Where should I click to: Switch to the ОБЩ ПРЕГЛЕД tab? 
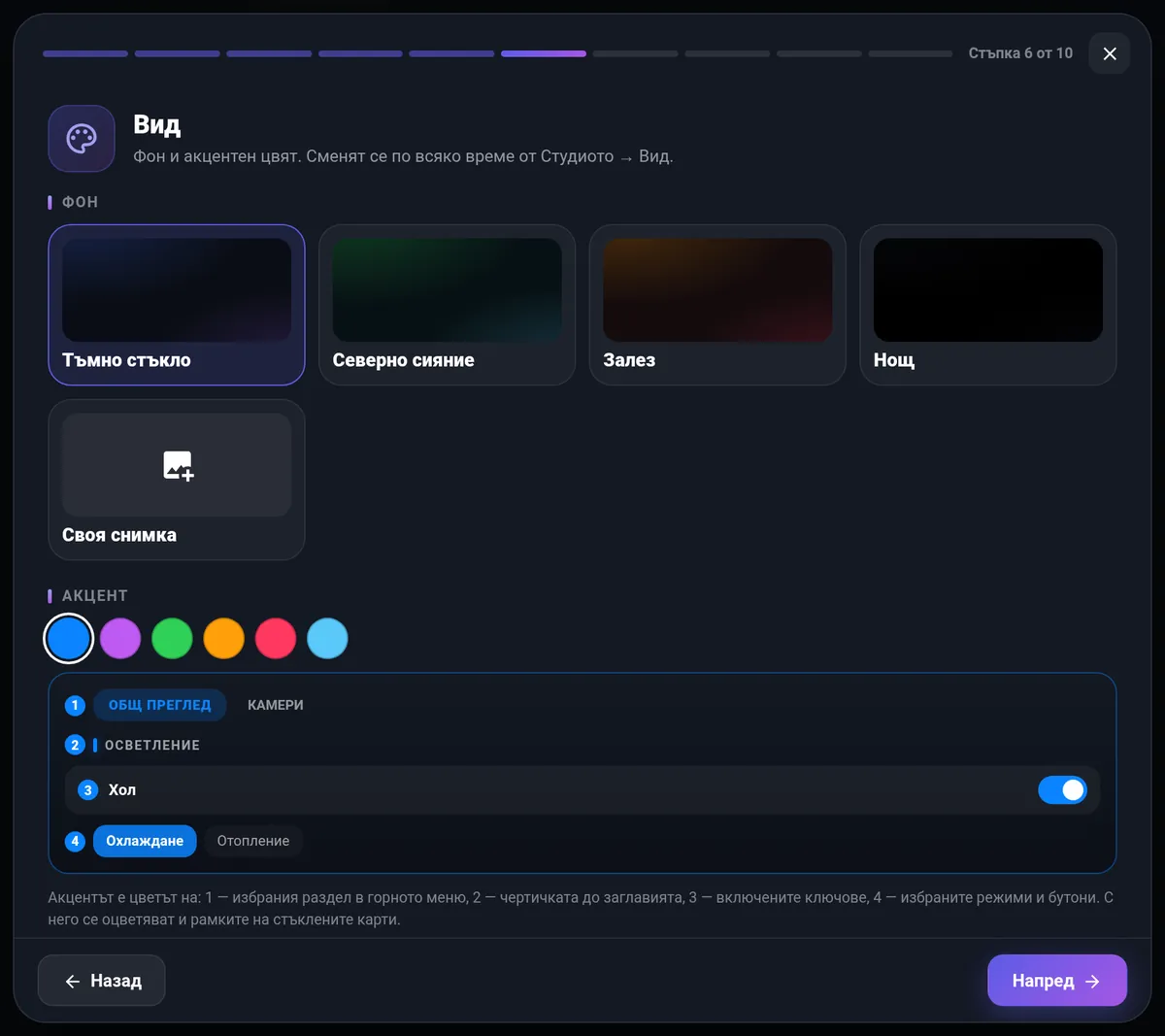pos(159,705)
